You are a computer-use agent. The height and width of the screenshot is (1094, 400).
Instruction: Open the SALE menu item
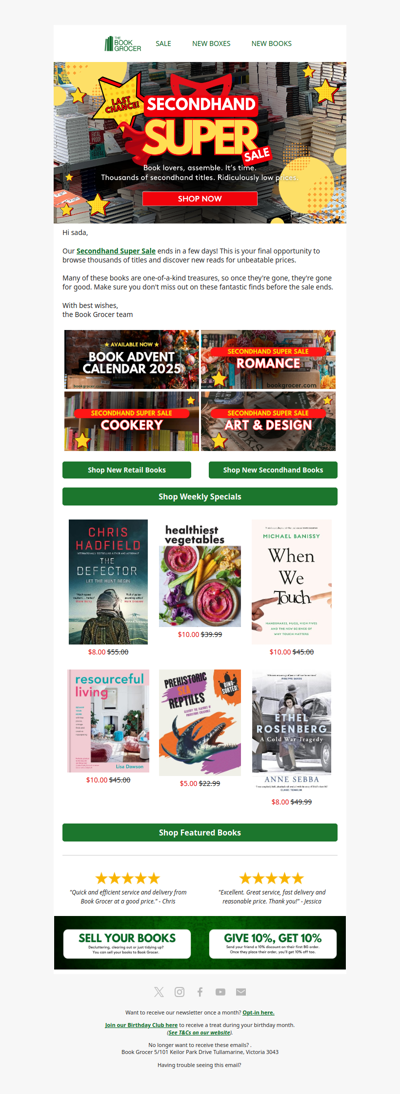click(163, 43)
